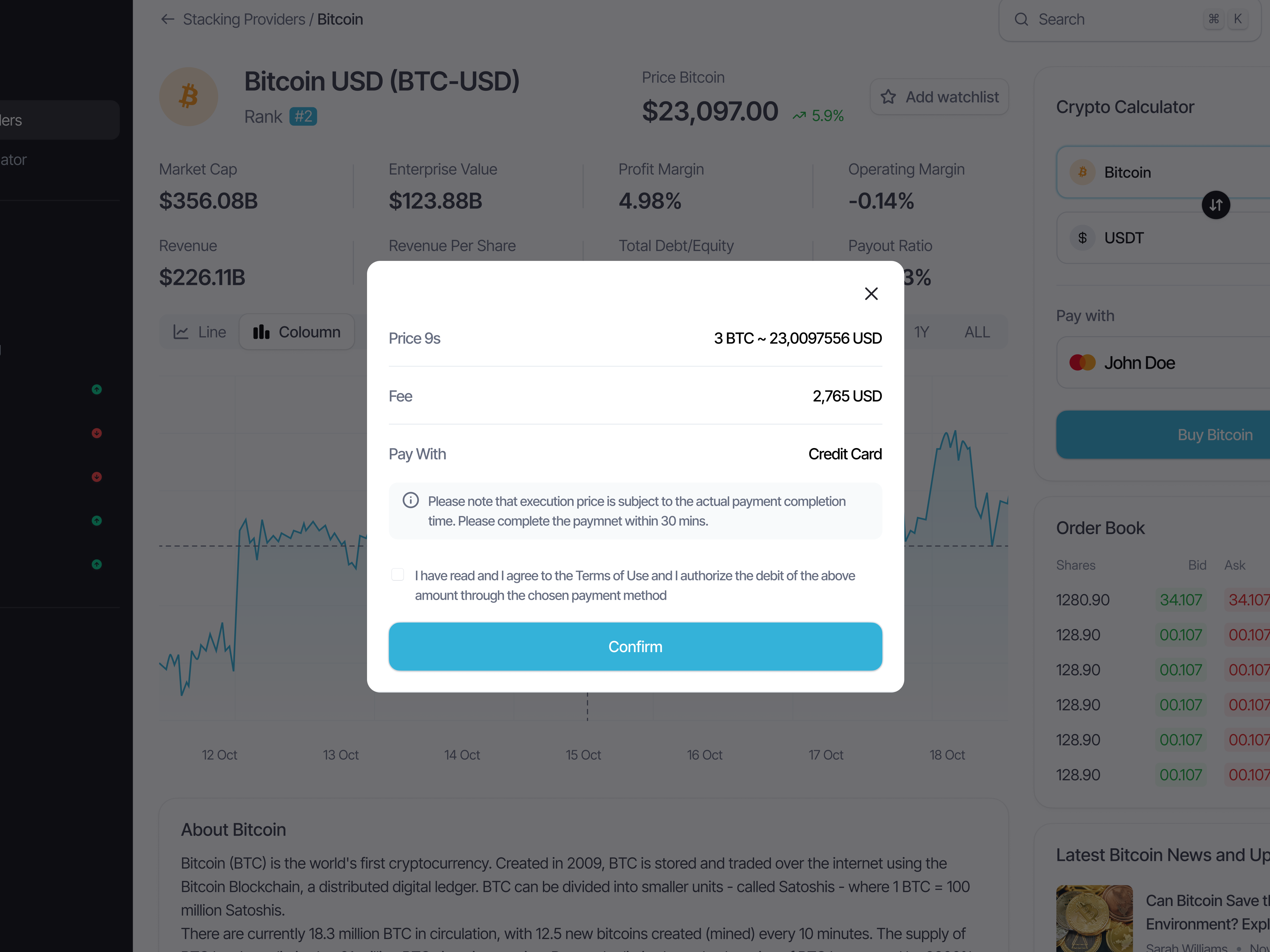
Task: Click the Mastercard icon on the John Doe card
Action: coord(1083,362)
